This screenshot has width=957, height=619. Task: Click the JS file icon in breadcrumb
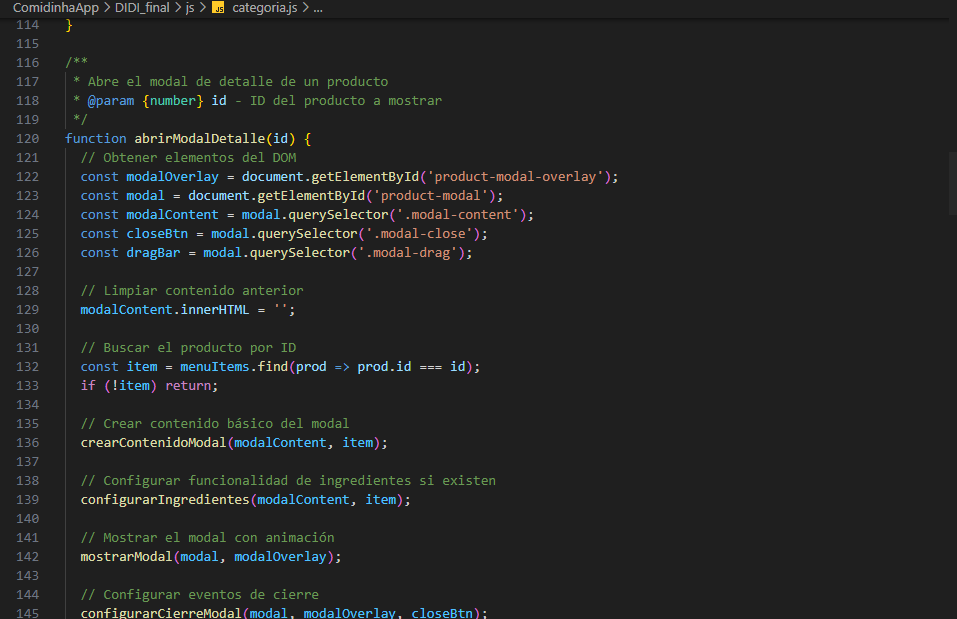pos(218,7)
